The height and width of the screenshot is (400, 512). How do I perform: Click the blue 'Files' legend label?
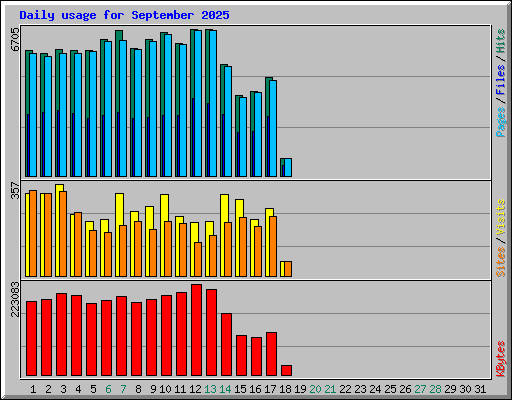[501, 80]
